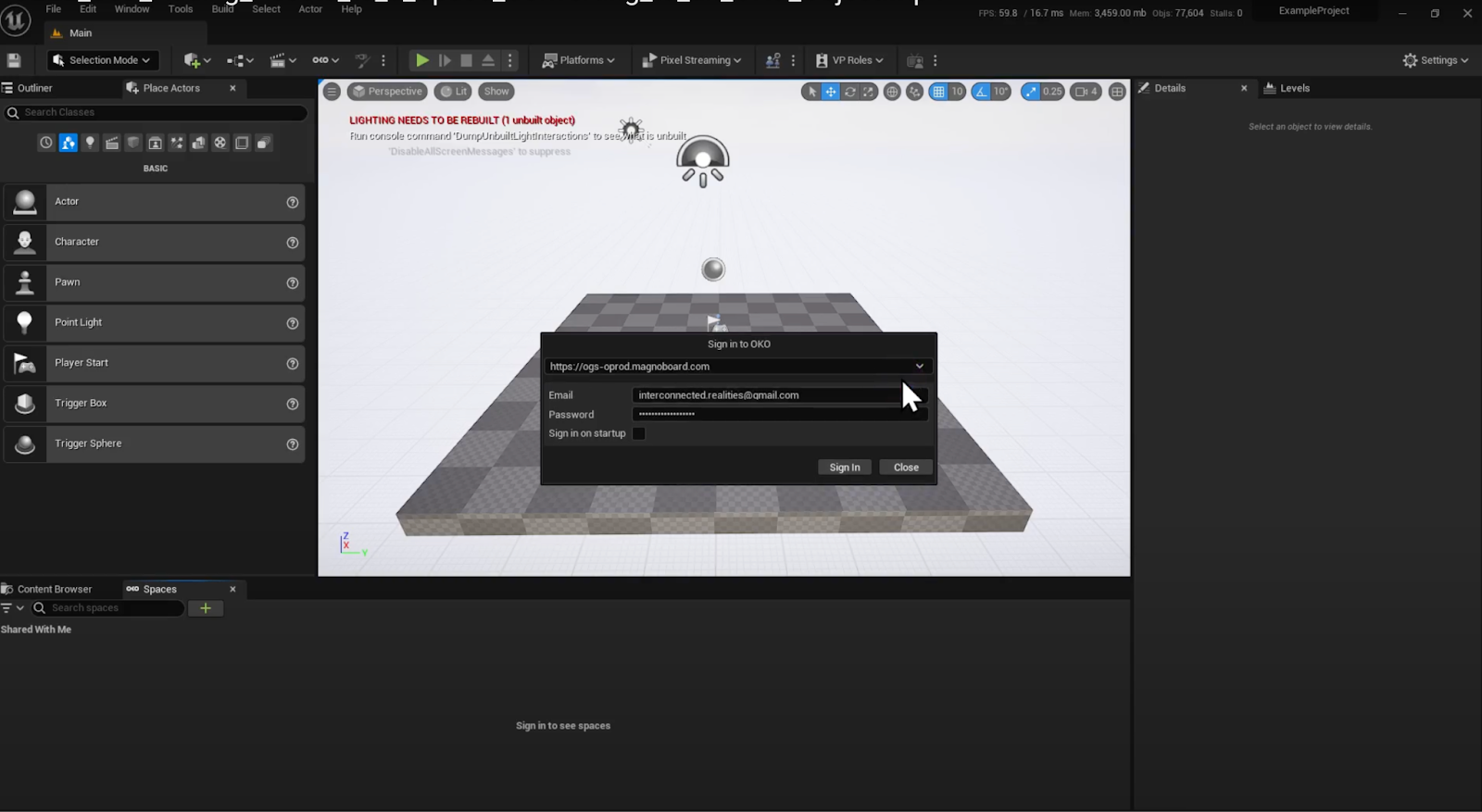Expand the Selection Mode dropdown
This screenshot has height=812, width=1482.
coord(103,60)
